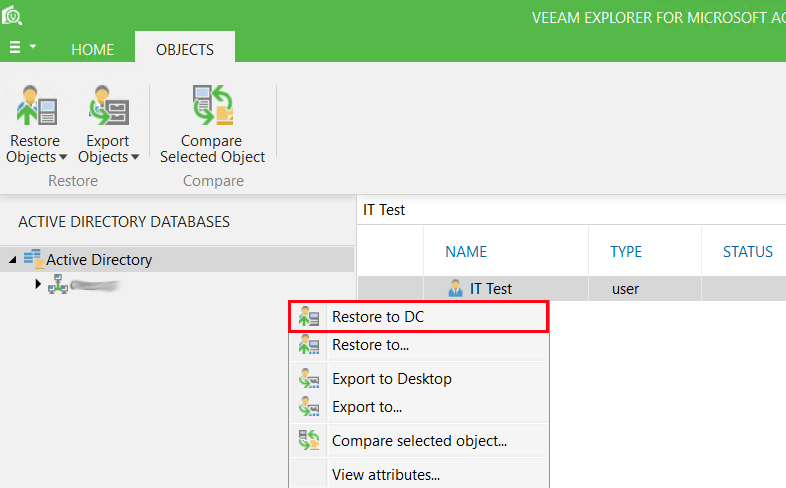Click the Restore Objects ribbon icon
This screenshot has height=488, width=786.
pyautogui.click(x=36, y=105)
